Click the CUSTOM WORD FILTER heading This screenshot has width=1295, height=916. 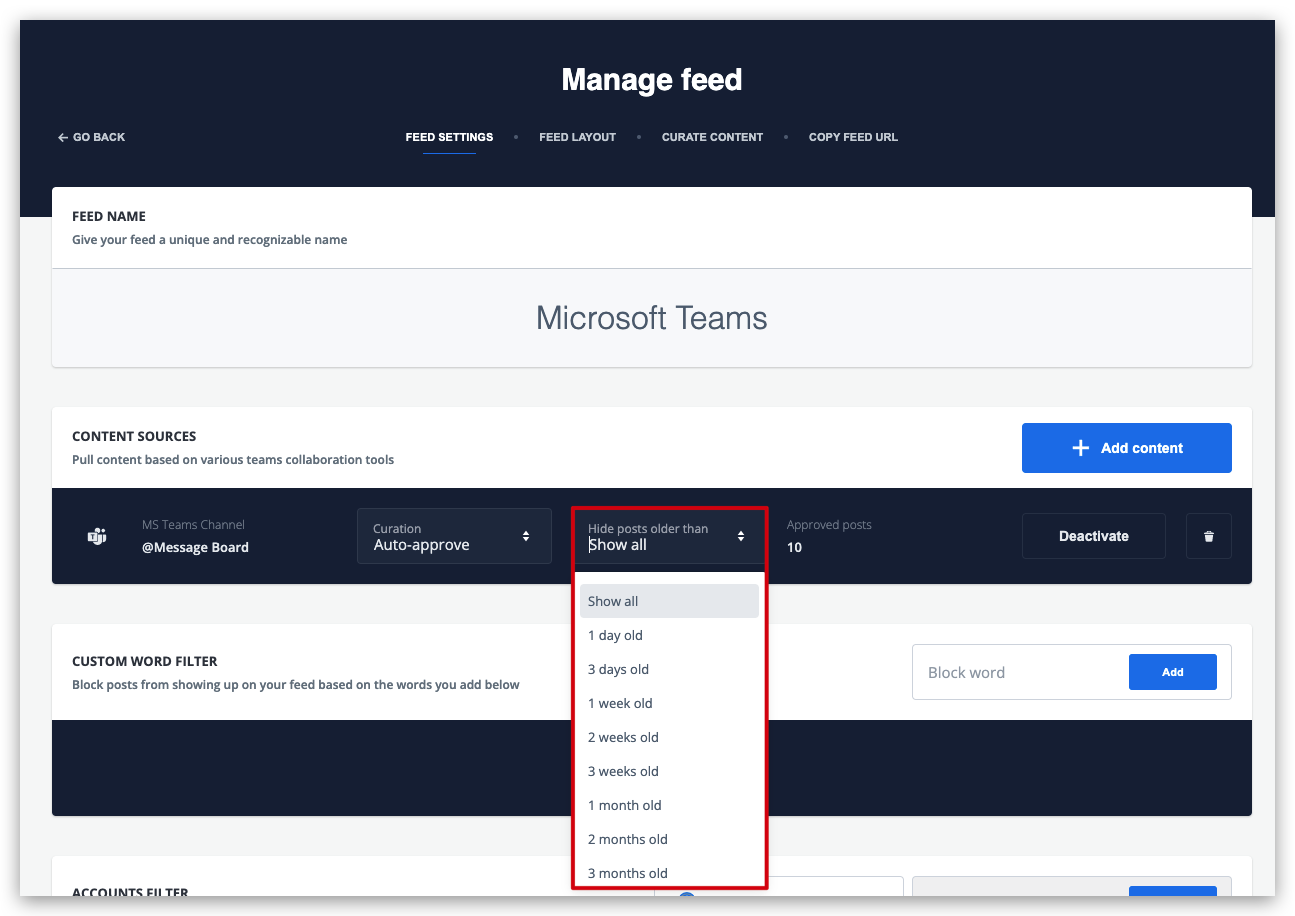[x=145, y=661]
